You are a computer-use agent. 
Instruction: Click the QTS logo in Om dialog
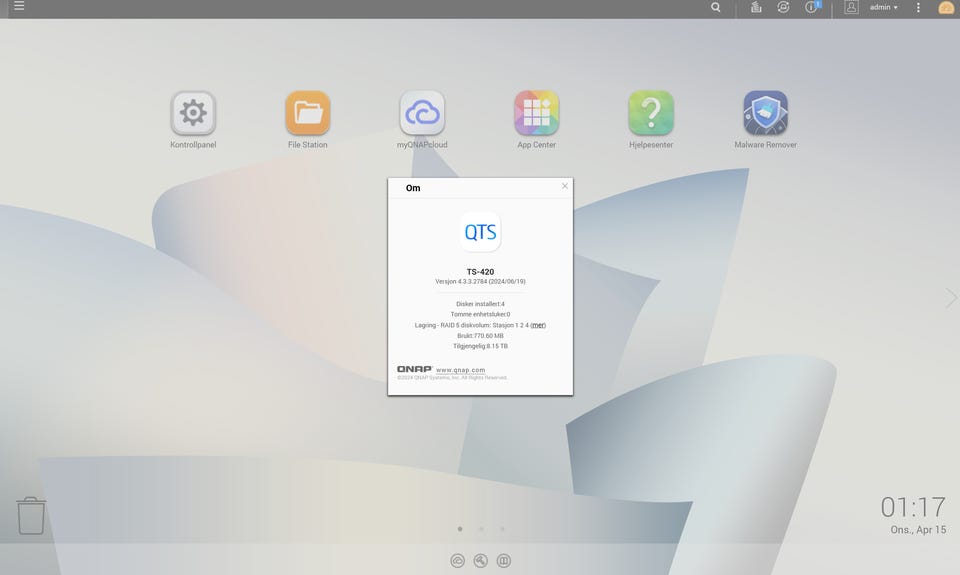(x=480, y=232)
